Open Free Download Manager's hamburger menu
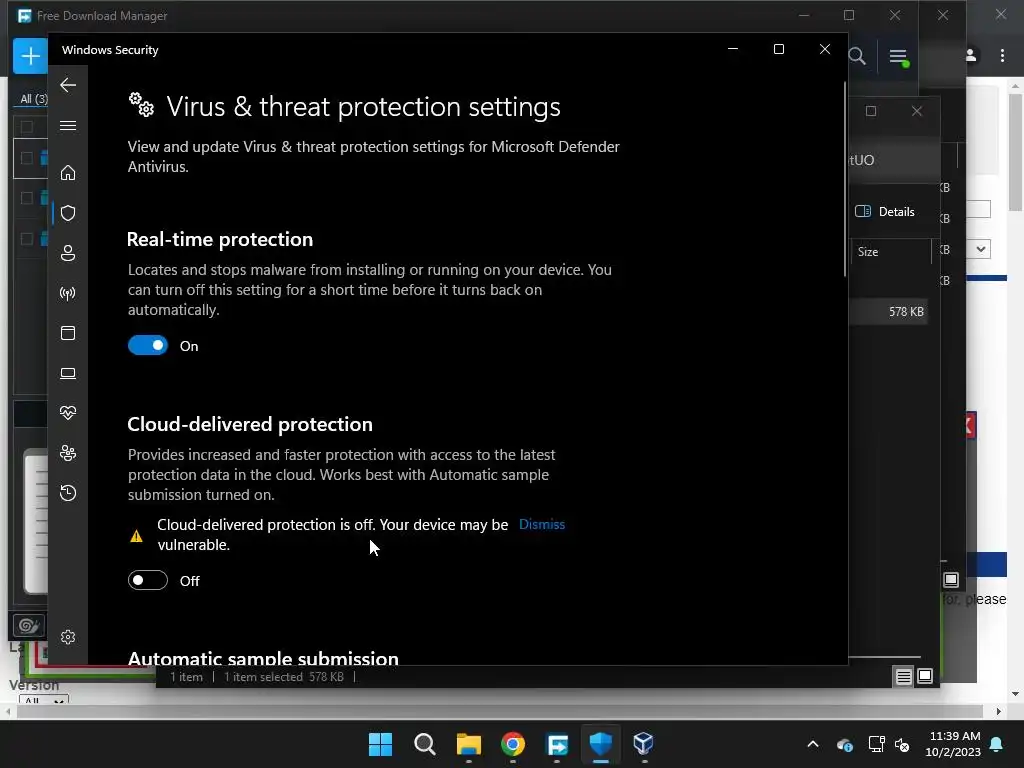 pyautogui.click(x=899, y=57)
